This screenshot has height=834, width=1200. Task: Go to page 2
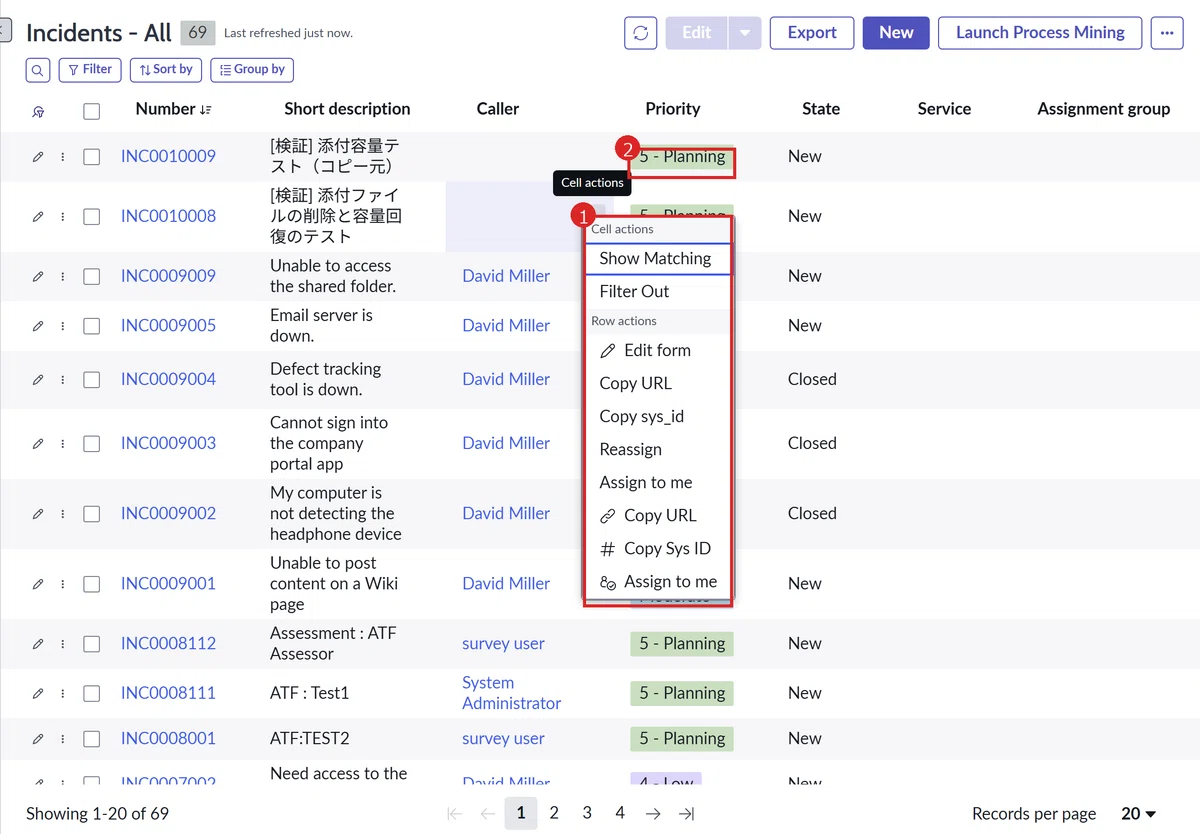[x=554, y=813]
